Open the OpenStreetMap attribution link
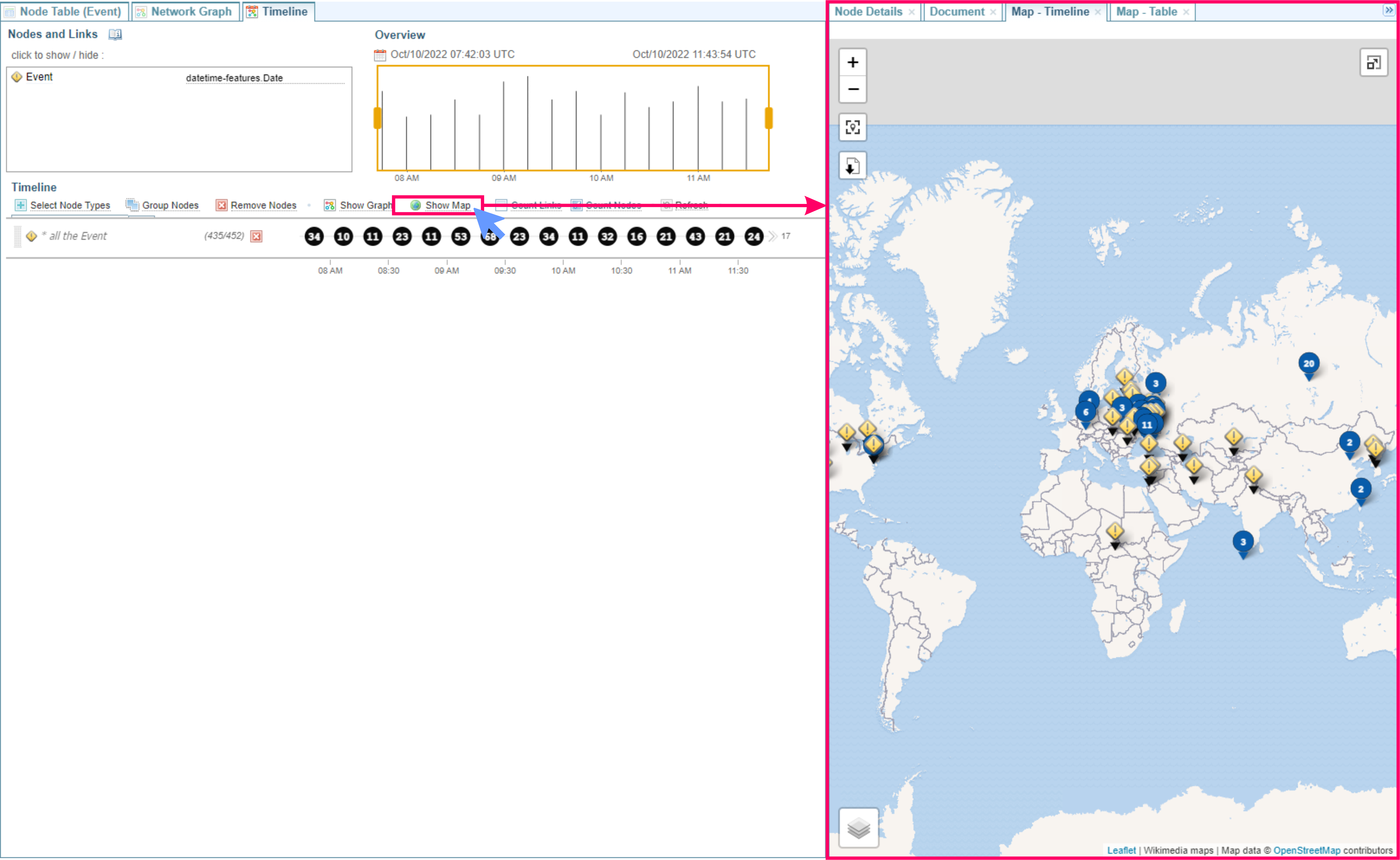Image resolution: width=1400 pixels, height=860 pixels. click(1306, 850)
